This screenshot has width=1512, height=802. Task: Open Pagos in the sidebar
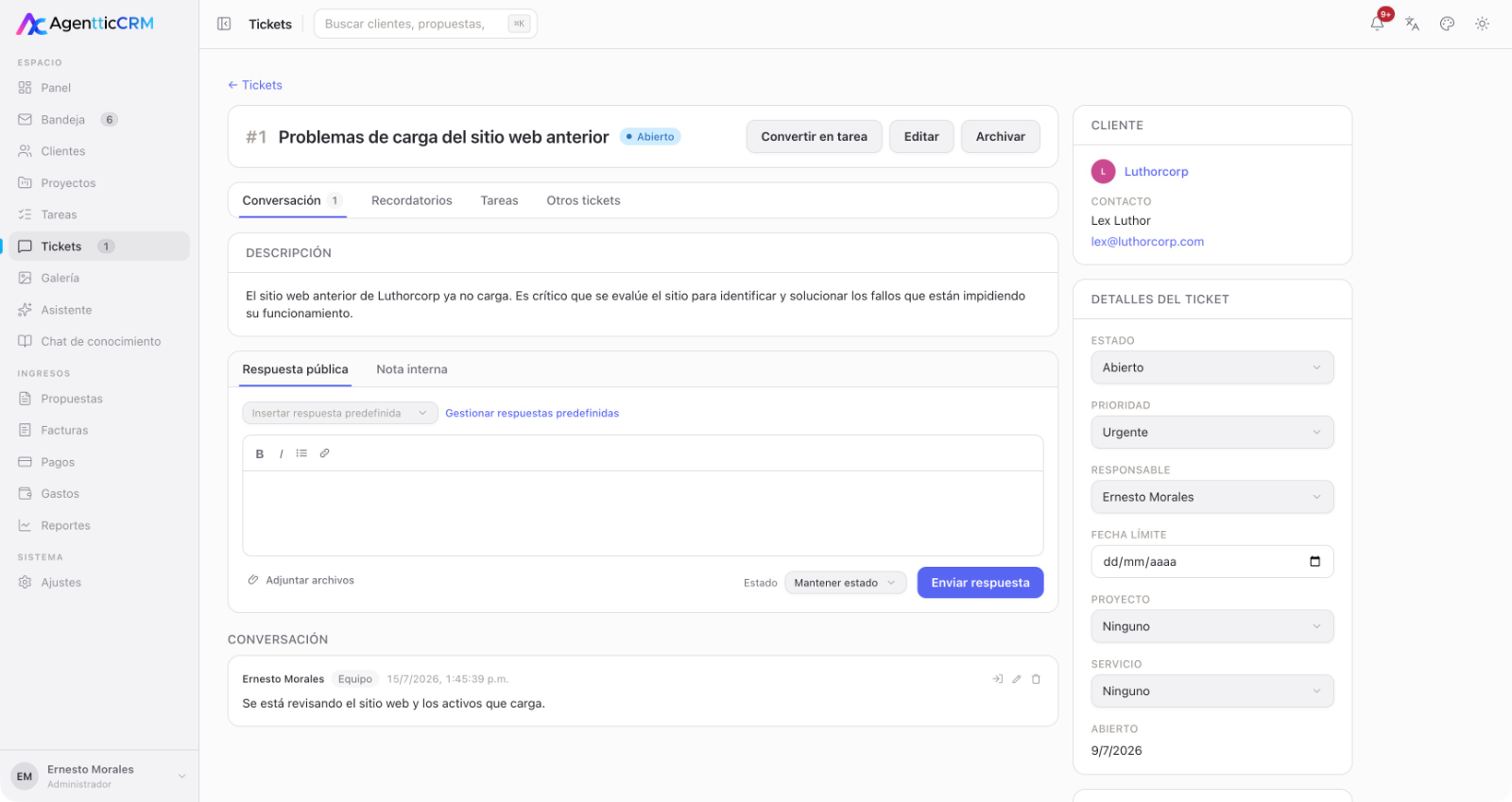click(x=99, y=462)
